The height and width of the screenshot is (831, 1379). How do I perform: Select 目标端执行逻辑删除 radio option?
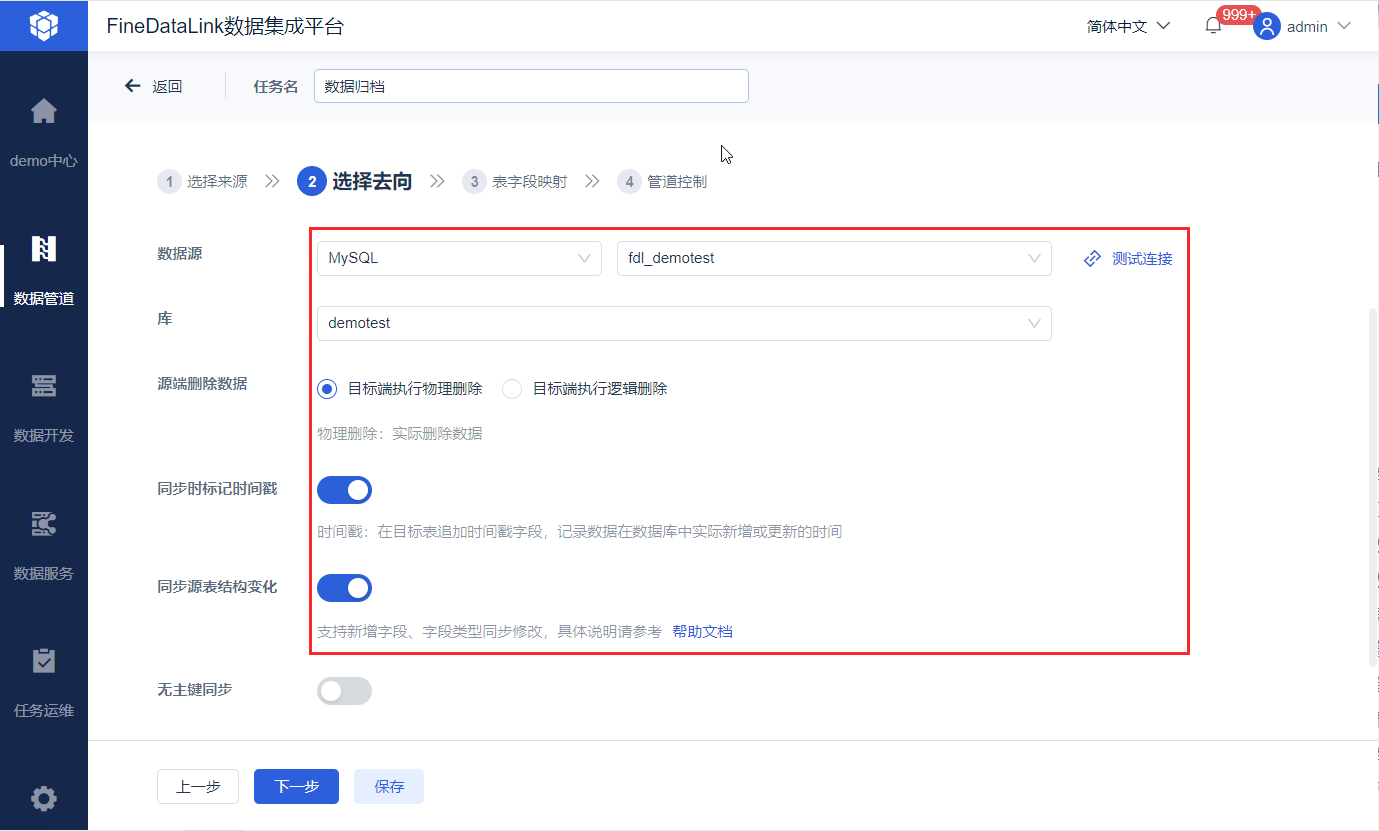tap(585, 389)
